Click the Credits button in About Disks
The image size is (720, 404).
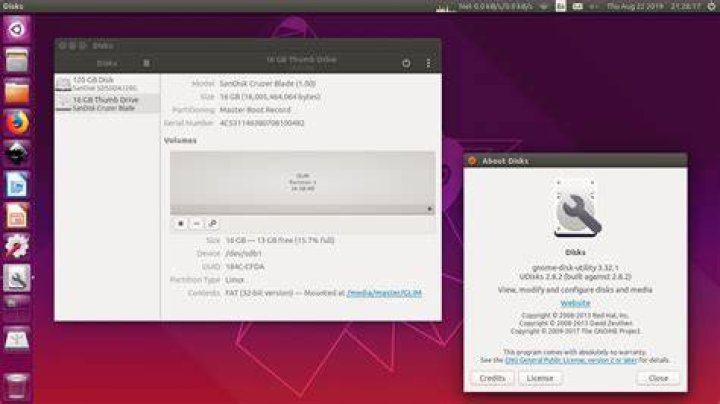point(492,378)
